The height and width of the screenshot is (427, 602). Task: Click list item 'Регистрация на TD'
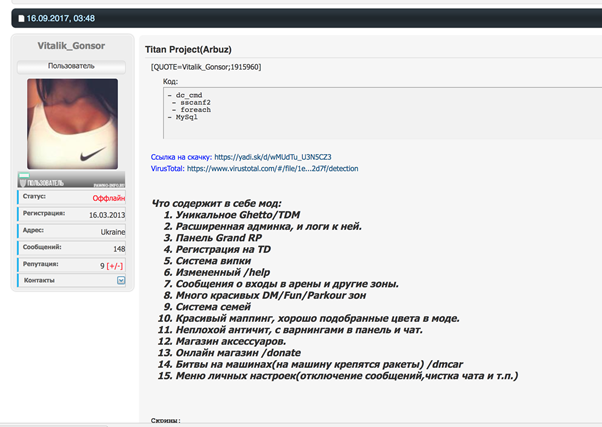click(x=223, y=250)
